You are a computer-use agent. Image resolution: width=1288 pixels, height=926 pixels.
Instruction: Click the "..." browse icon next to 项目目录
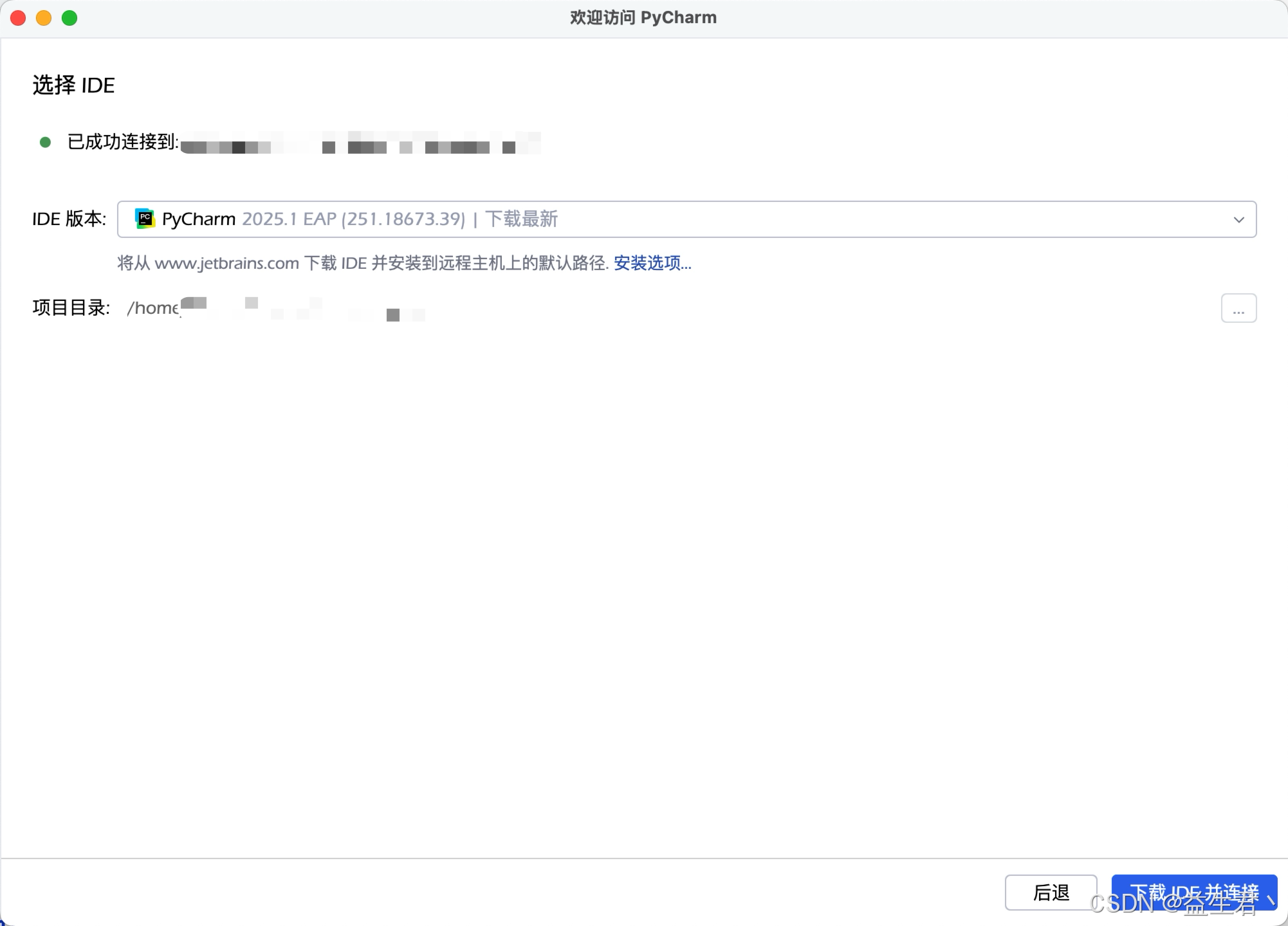click(1238, 308)
